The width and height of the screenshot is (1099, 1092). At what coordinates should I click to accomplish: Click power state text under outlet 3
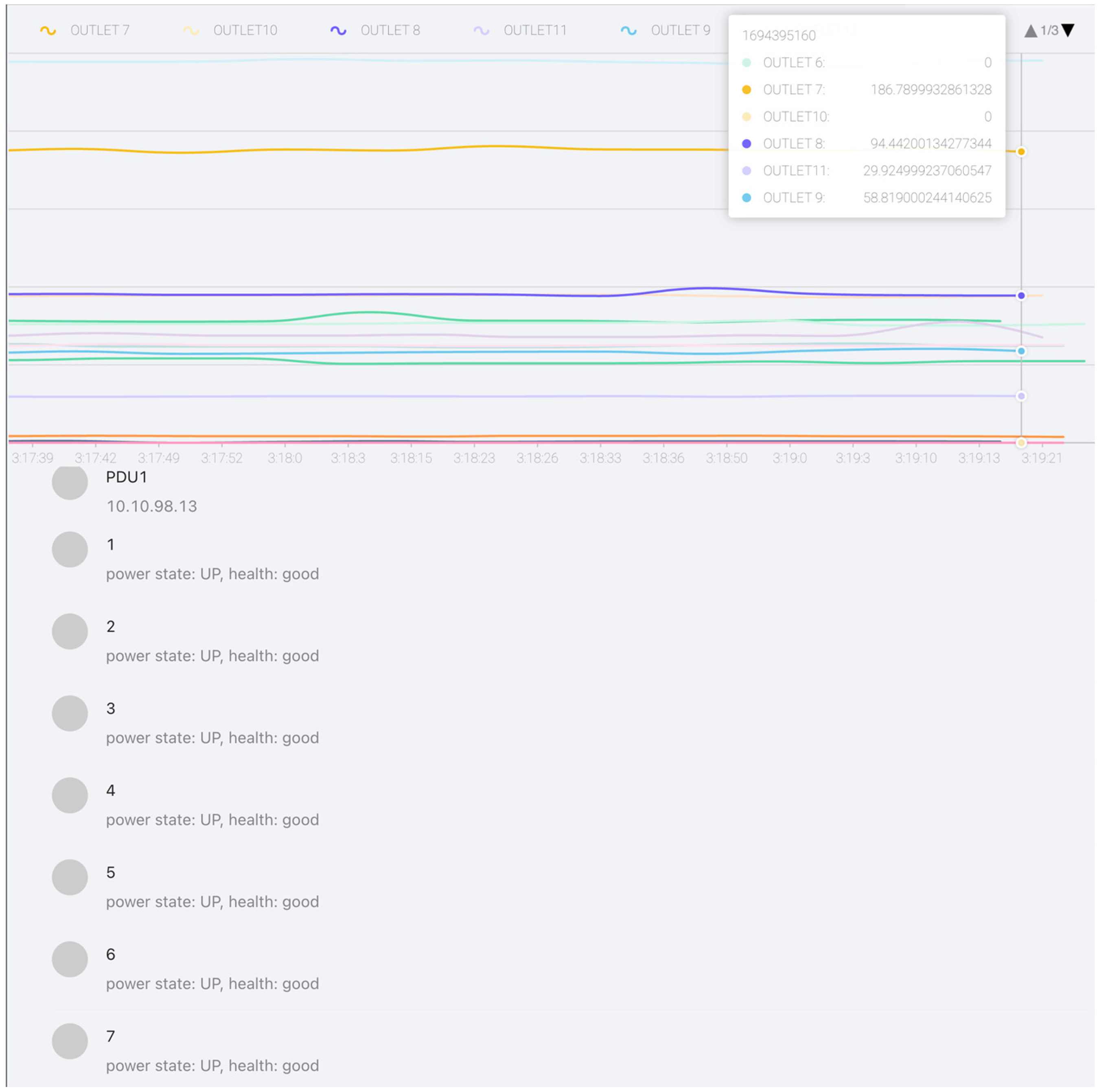click(x=212, y=737)
